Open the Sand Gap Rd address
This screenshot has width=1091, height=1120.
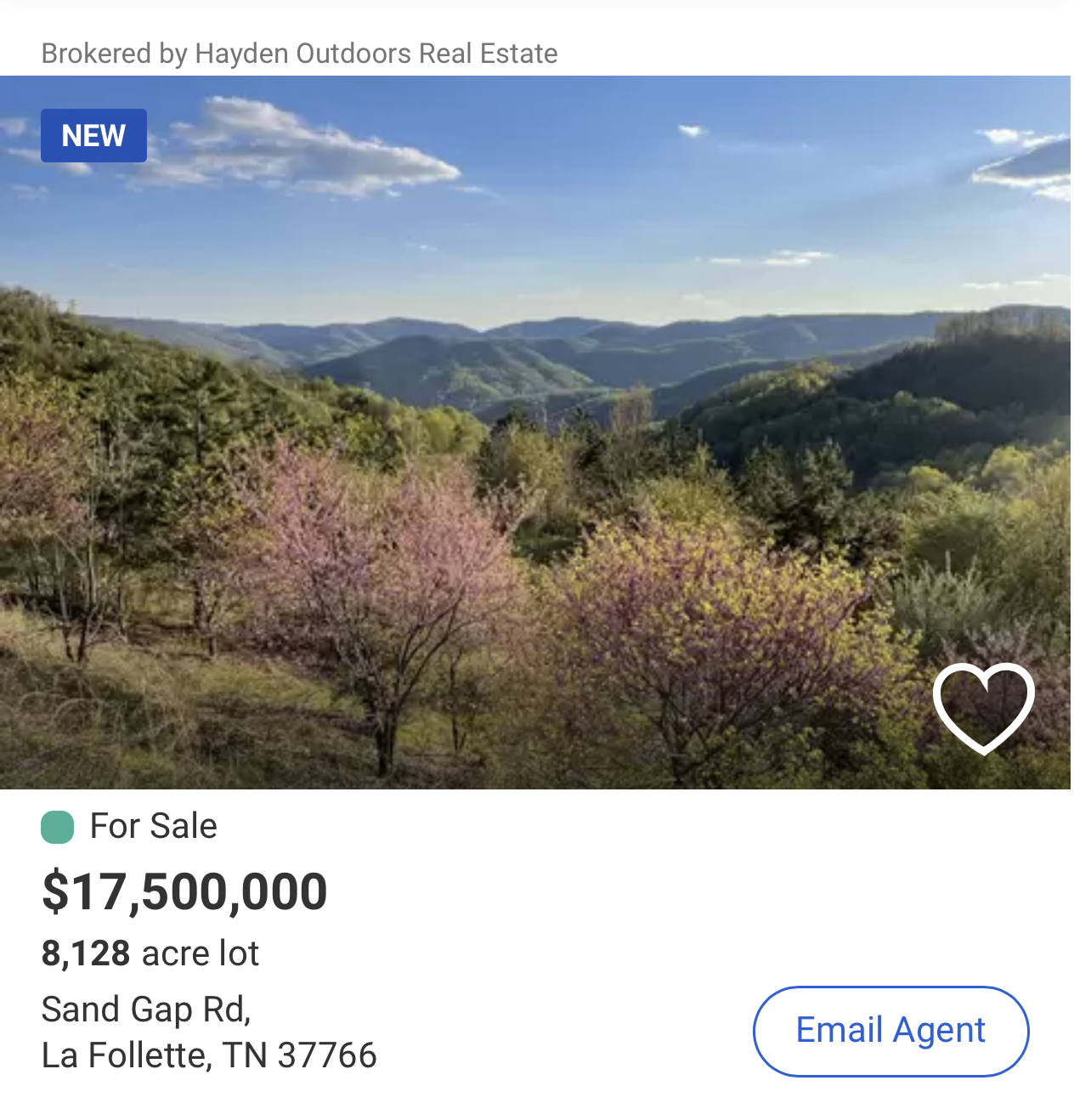tap(146, 1010)
